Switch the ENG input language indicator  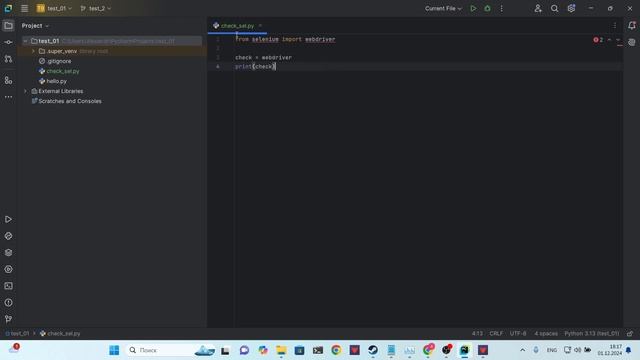551,350
